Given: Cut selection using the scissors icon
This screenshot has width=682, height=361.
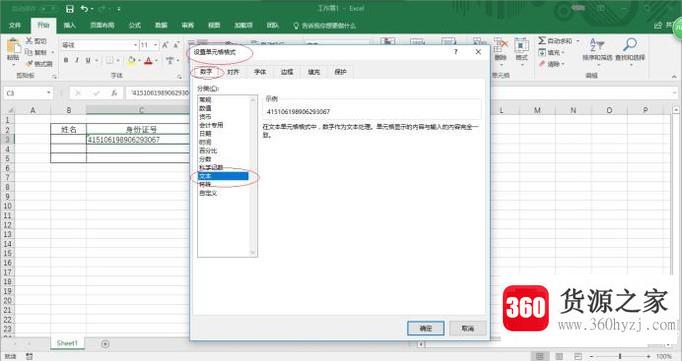Looking at the screenshot, I should tap(29, 41).
